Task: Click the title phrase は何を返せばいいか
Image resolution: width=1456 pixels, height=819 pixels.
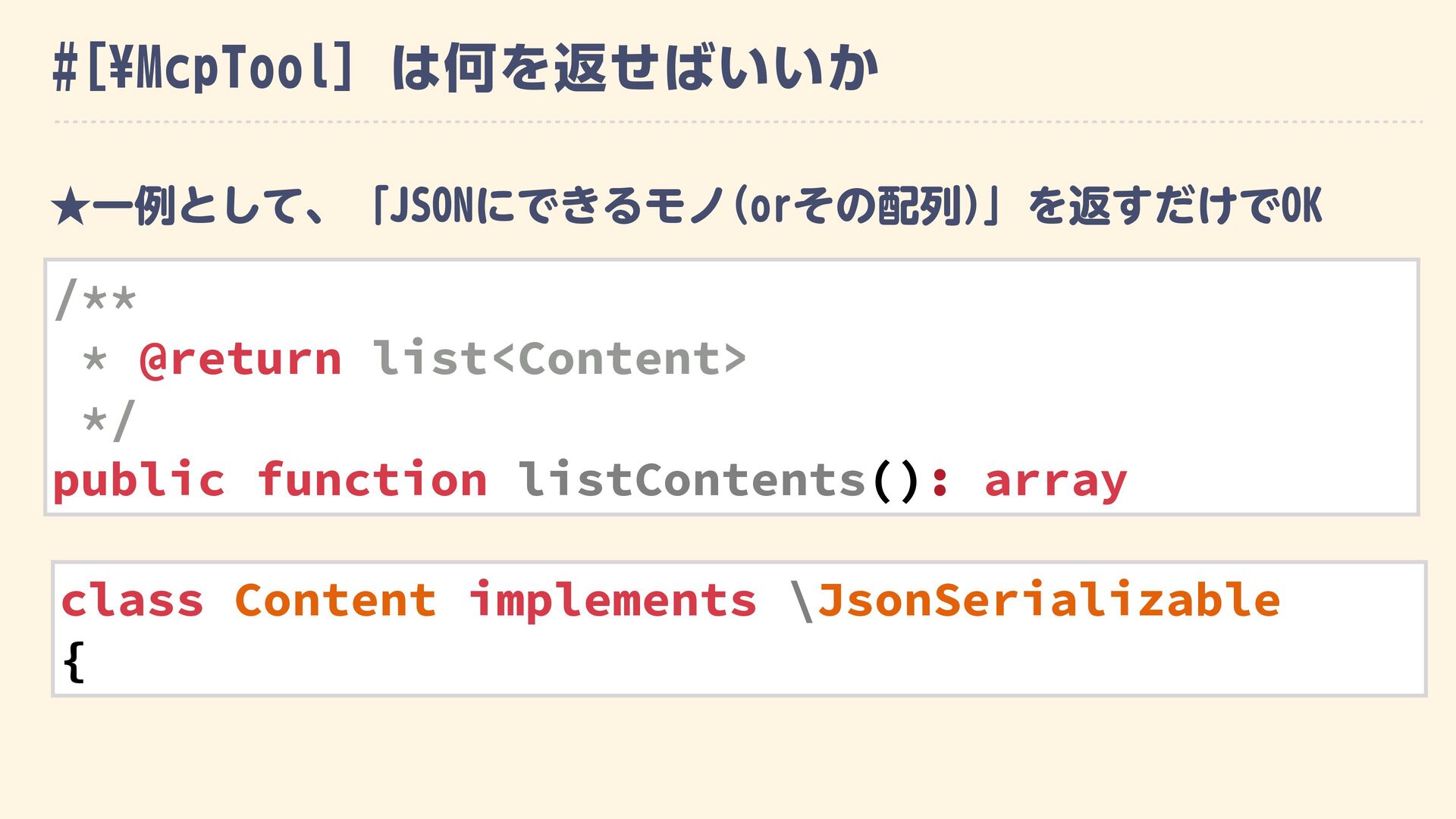Action: pos(635,68)
